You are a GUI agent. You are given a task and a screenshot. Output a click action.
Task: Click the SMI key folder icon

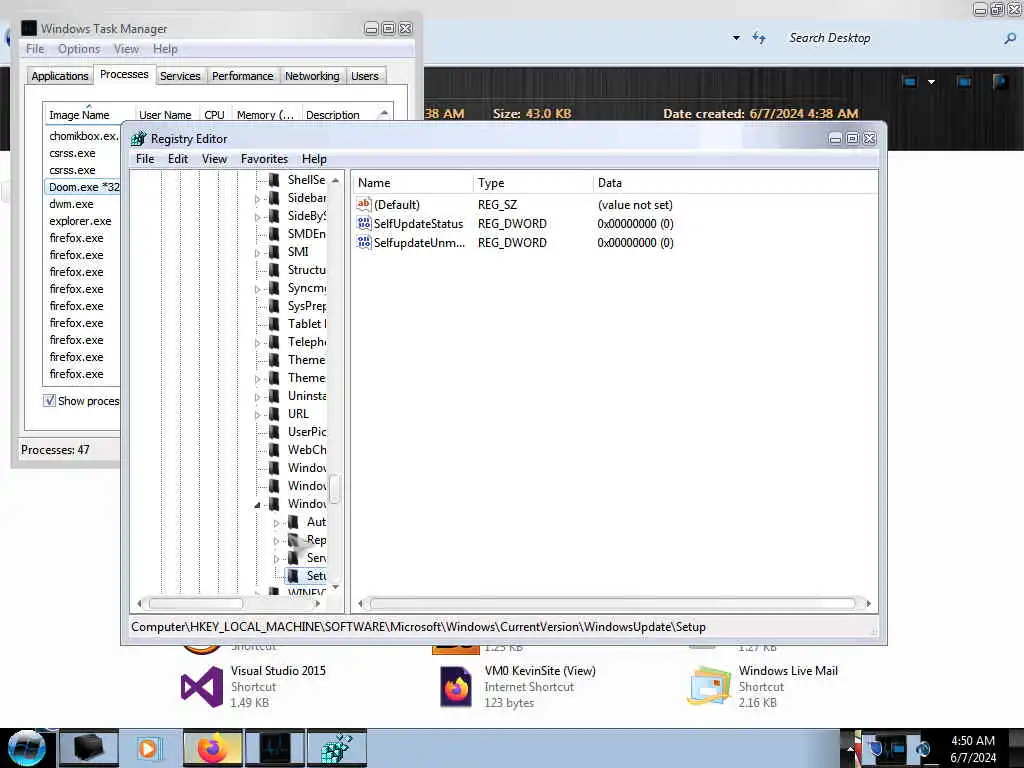coord(274,251)
